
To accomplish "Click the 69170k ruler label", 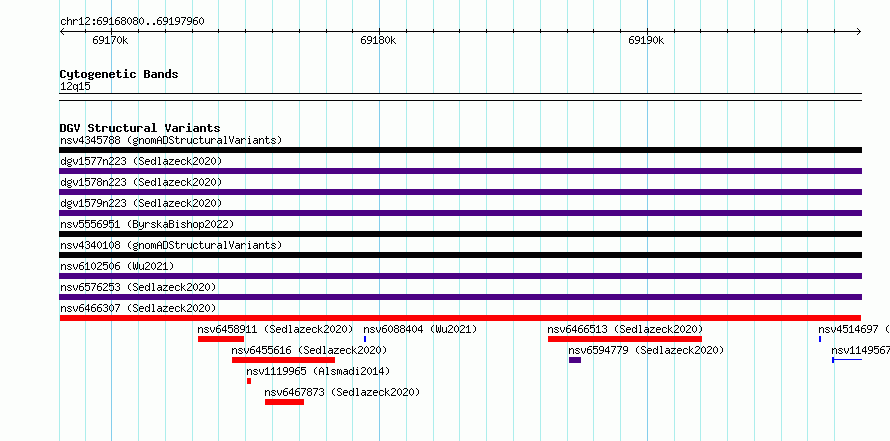I will pos(110,40).
